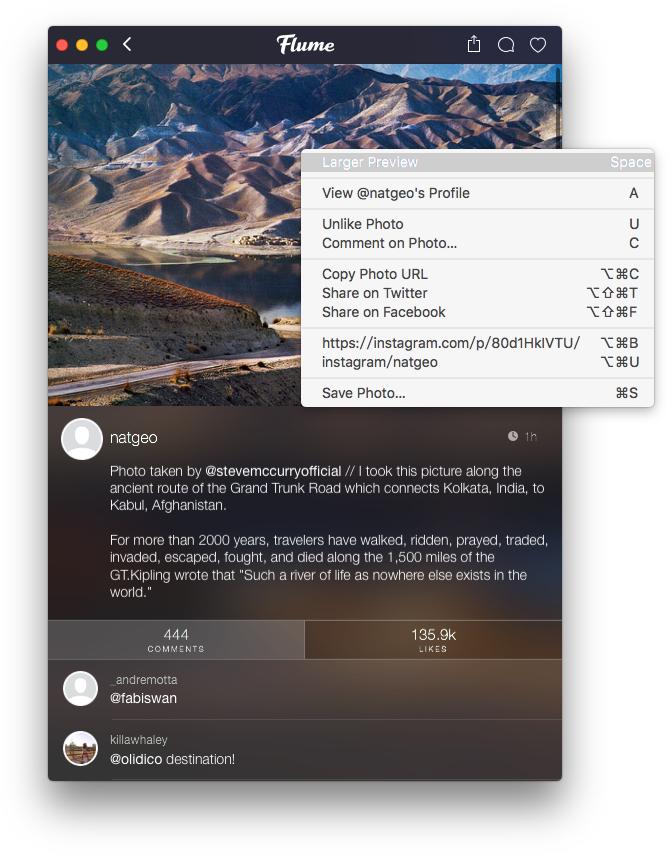The width and height of the screenshot is (669, 855).
Task: Open the share icon in title bar
Action: (474, 44)
